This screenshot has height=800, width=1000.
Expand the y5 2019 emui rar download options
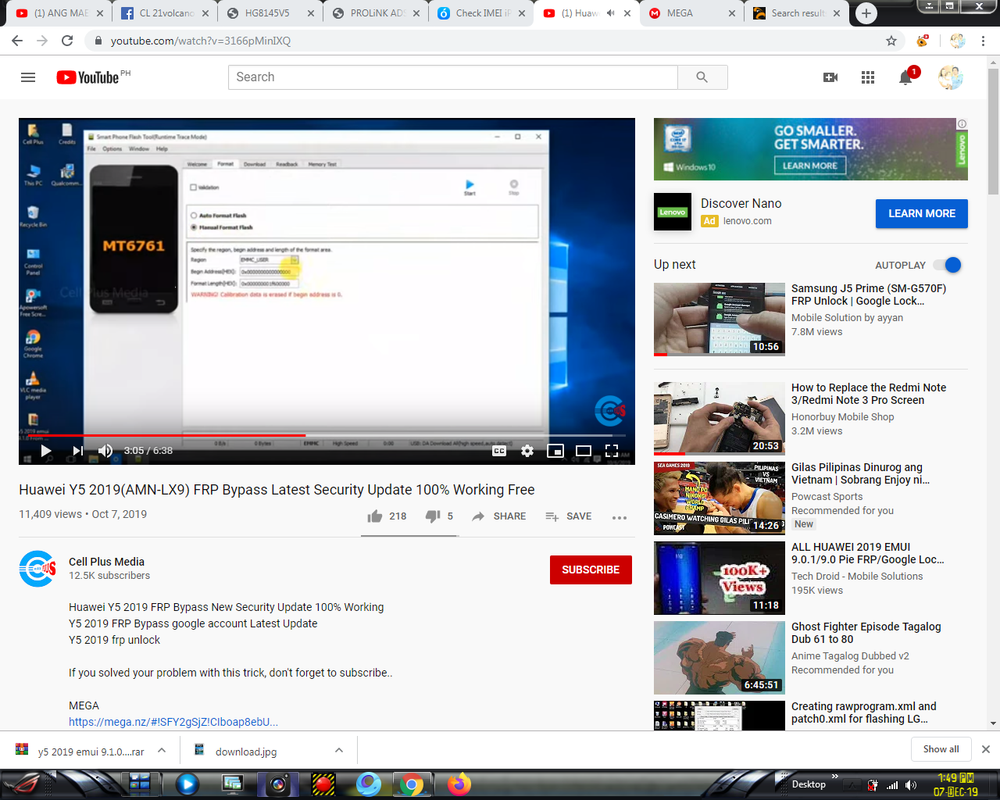tap(162, 750)
